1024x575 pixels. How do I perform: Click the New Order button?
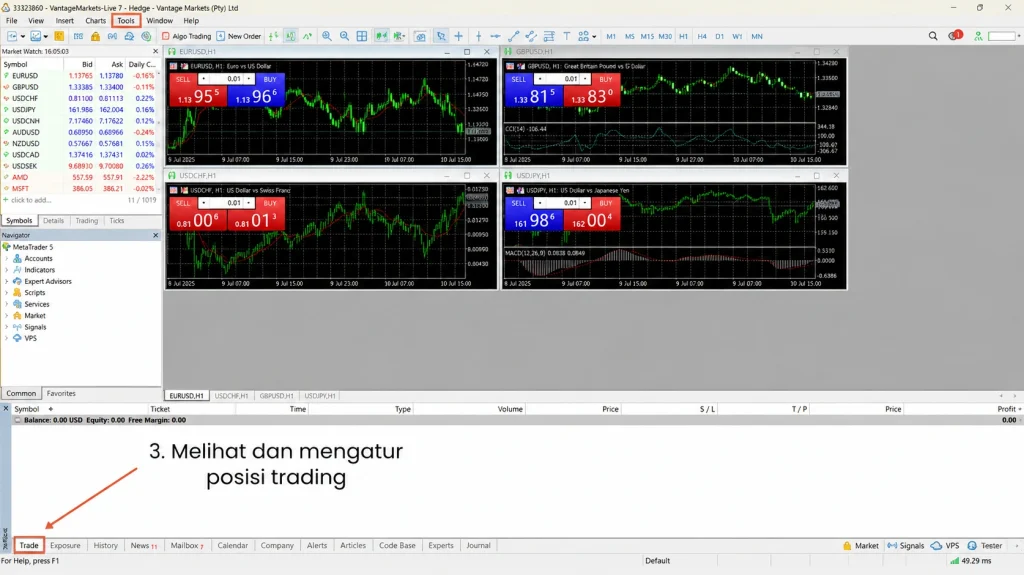click(x=239, y=37)
